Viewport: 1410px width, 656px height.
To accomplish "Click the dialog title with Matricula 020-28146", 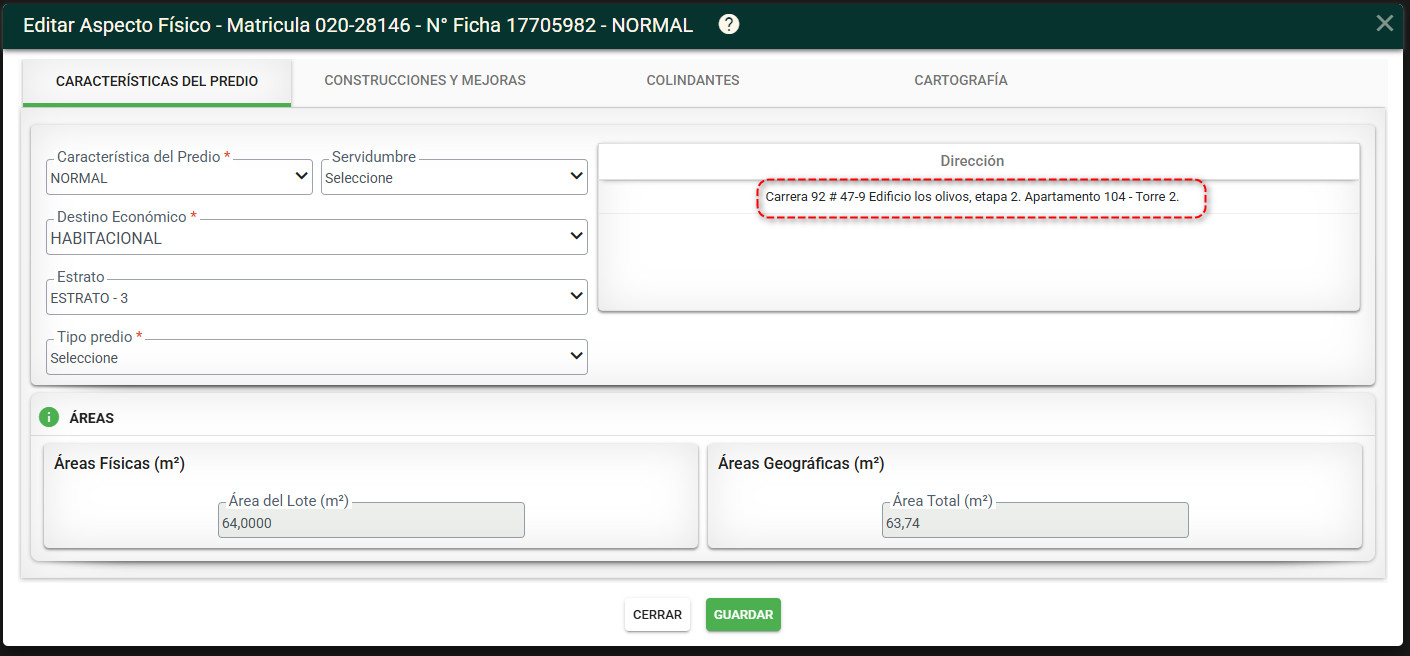I will pos(358,25).
